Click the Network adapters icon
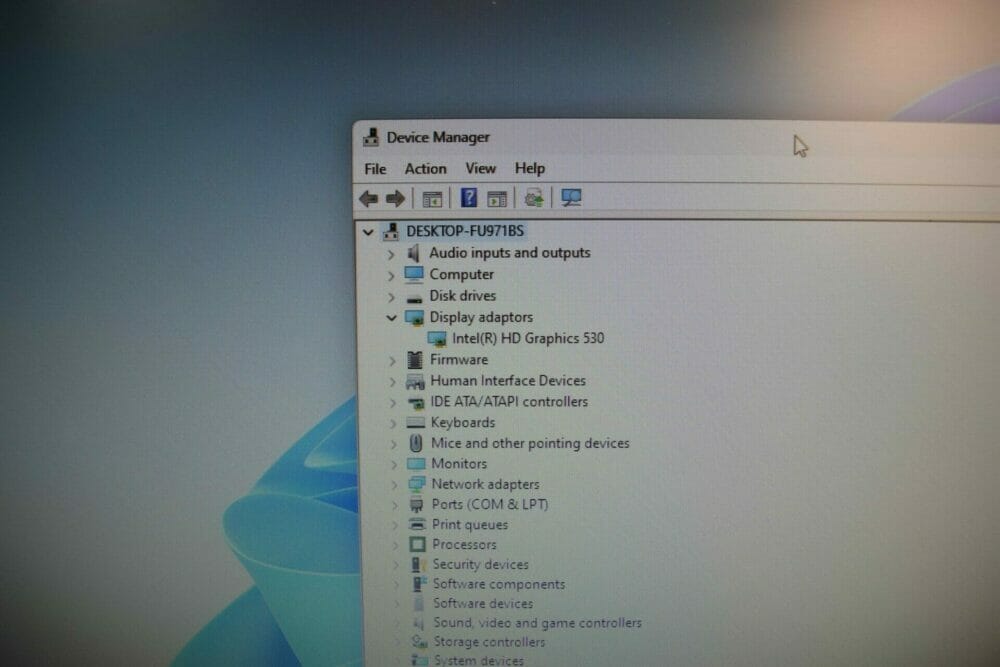Screen dimensions: 1000x667 416,485
